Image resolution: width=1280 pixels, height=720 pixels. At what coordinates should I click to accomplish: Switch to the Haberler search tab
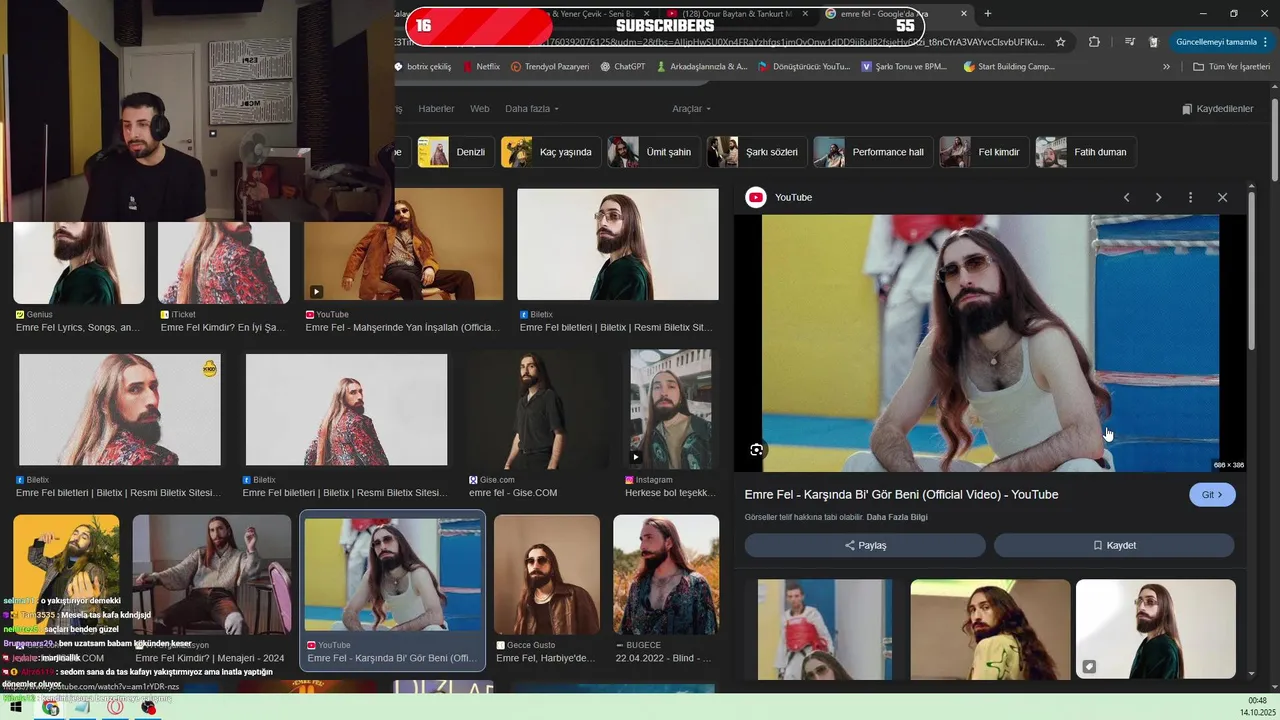(436, 109)
